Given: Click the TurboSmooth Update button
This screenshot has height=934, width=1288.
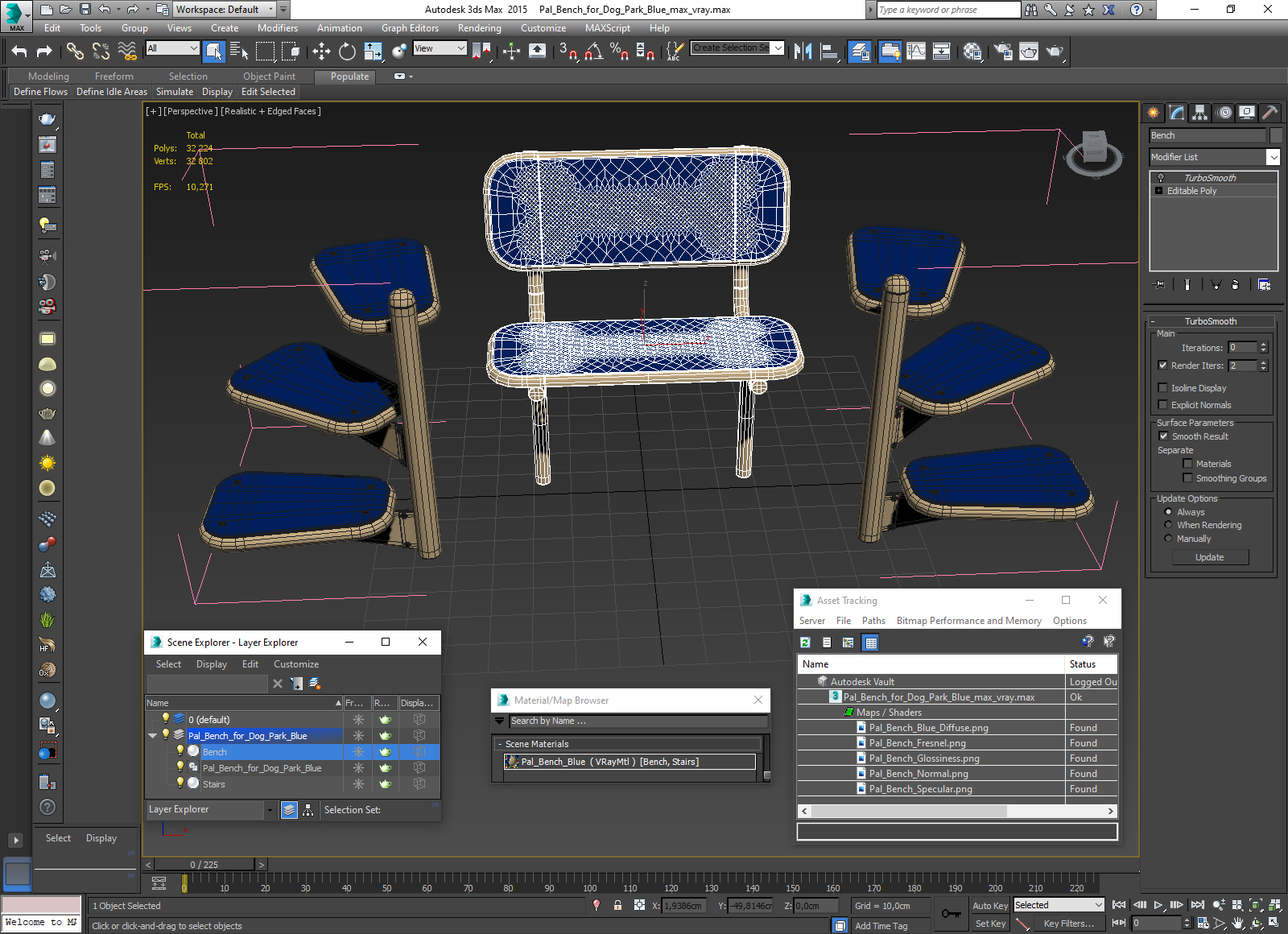Looking at the screenshot, I should 1210,557.
